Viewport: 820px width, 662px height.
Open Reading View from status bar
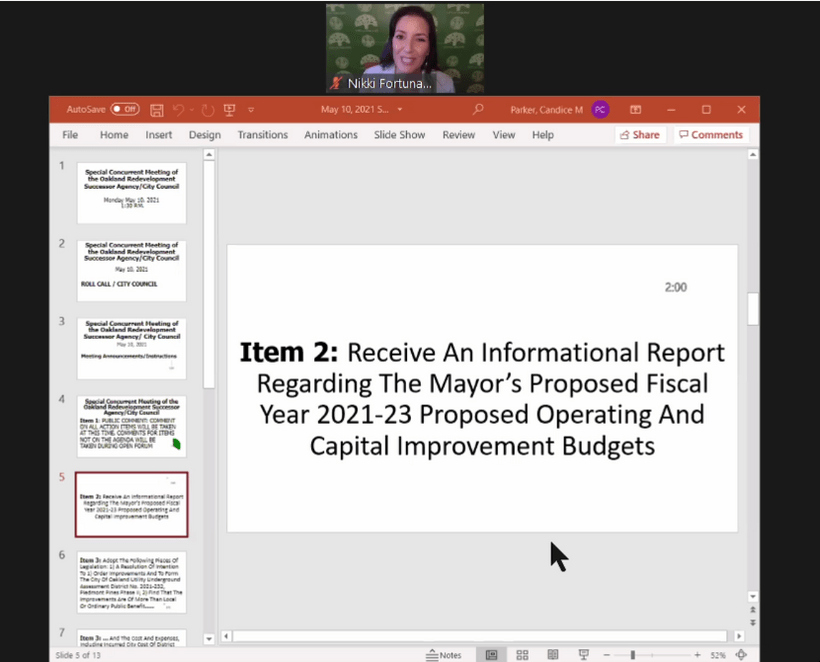552,655
